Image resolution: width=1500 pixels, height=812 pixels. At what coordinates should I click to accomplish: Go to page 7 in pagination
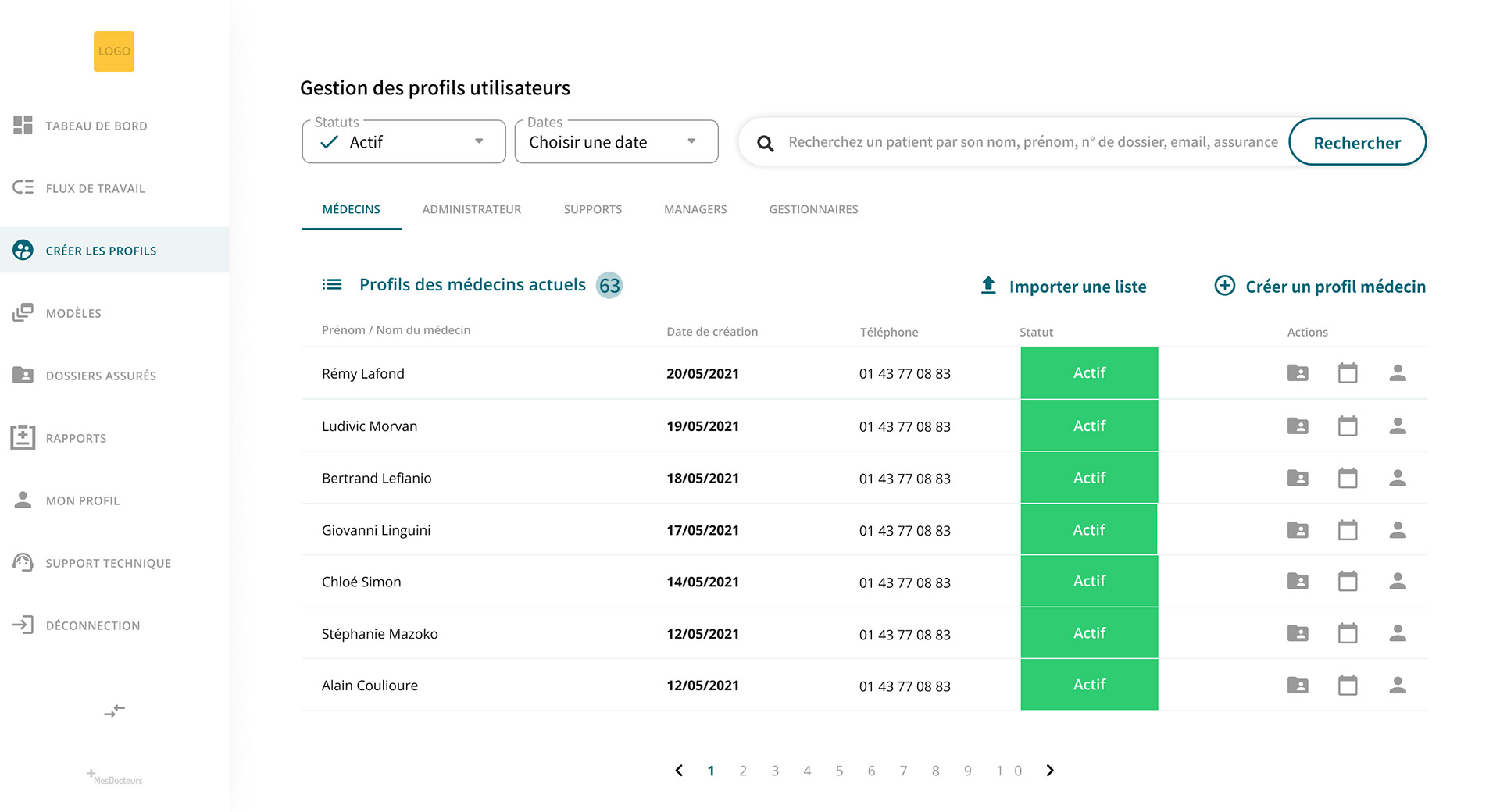tap(903, 771)
